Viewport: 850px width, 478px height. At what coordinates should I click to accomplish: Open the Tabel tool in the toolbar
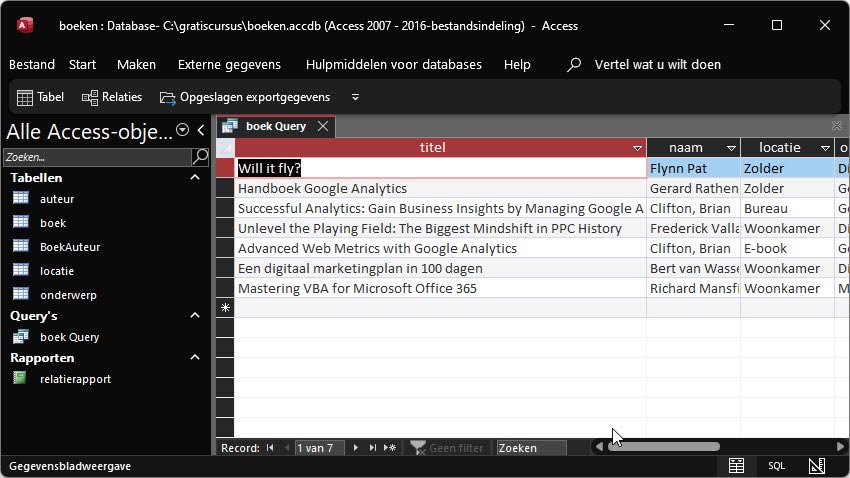40,97
